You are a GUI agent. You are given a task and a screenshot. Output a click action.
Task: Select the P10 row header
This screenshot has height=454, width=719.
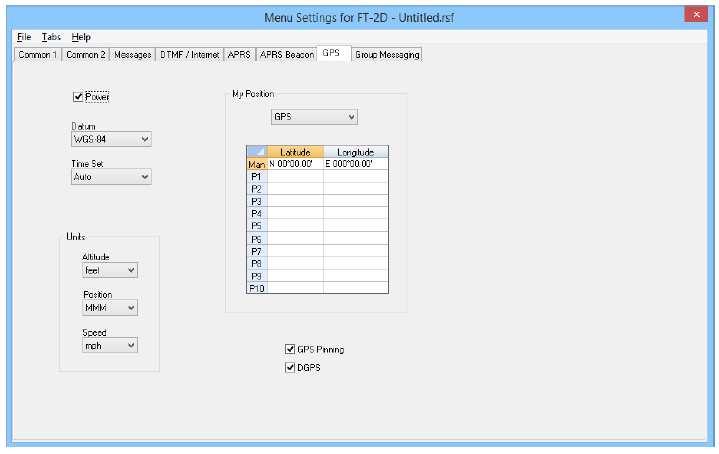click(x=257, y=288)
